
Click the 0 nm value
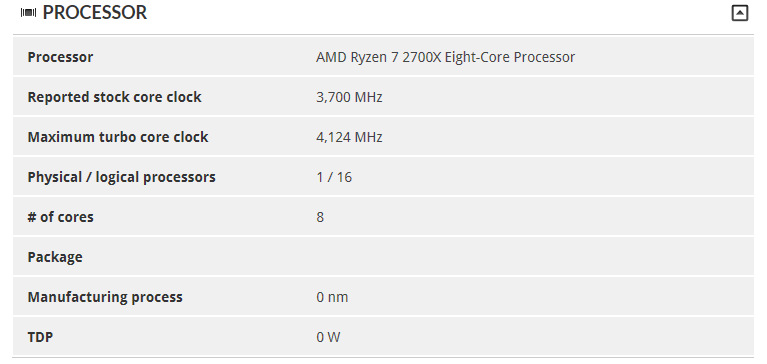click(332, 297)
